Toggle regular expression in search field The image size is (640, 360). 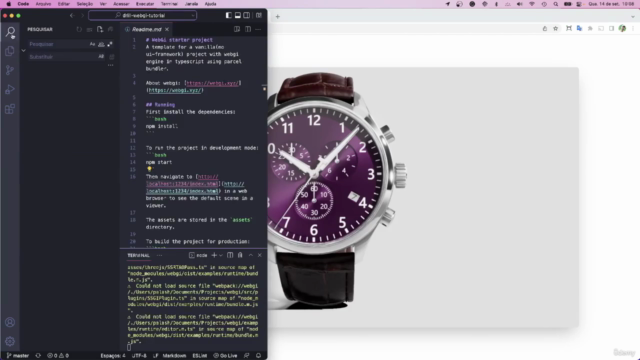(x=110, y=44)
